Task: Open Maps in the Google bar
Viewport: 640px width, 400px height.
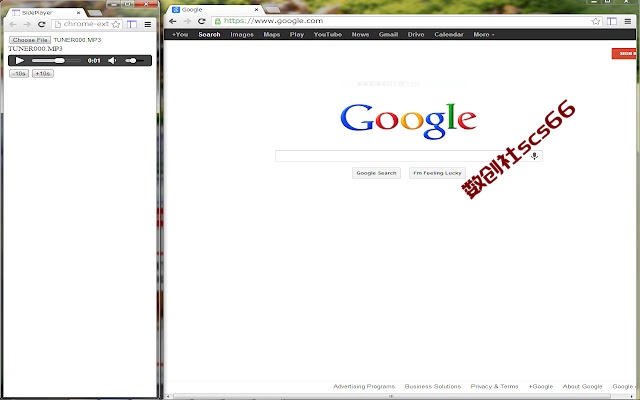Action: 272,35
